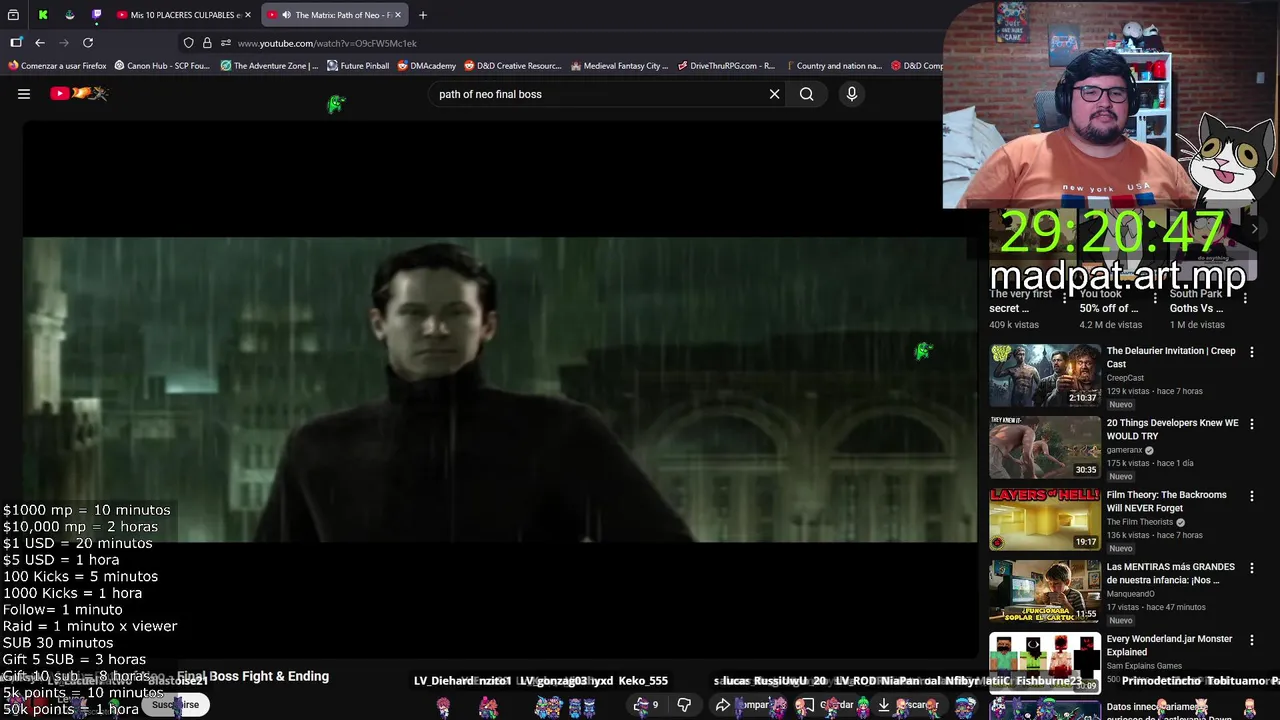Image resolution: width=1280 pixels, height=720 pixels.
Task: Open Las MENTIRAS más GRANDES thumbnail
Action: coord(1045,591)
